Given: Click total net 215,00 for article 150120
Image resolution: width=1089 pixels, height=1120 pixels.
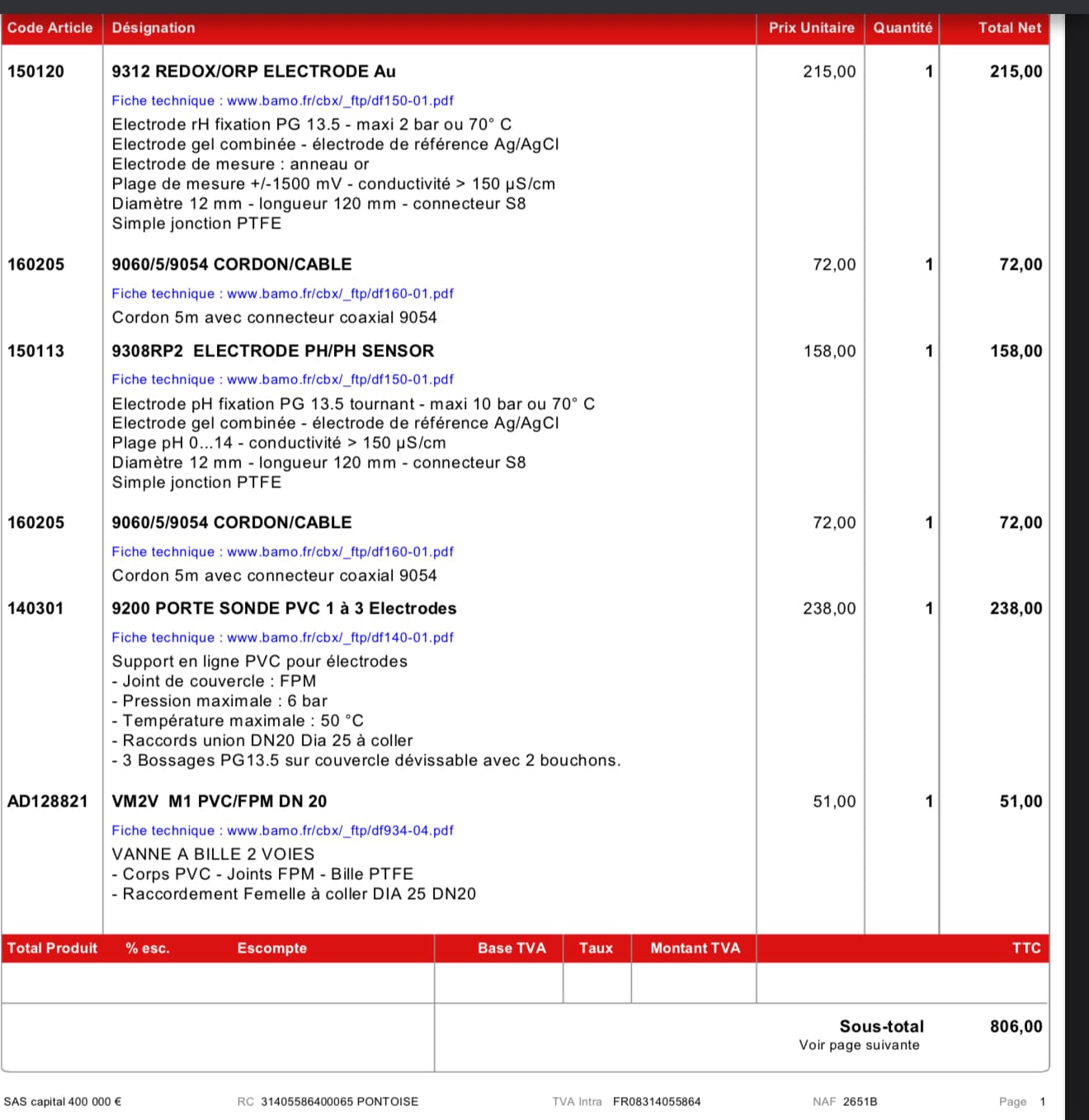Looking at the screenshot, I should (x=1016, y=72).
